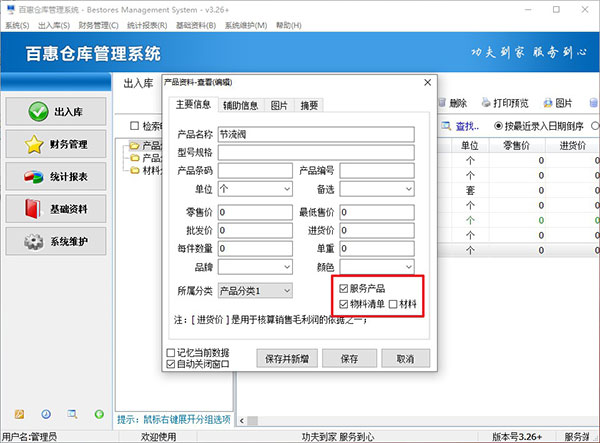The image size is (600, 443).
Task: Click the yellow star icon on 财务管理
Action: pyautogui.click(x=34, y=144)
